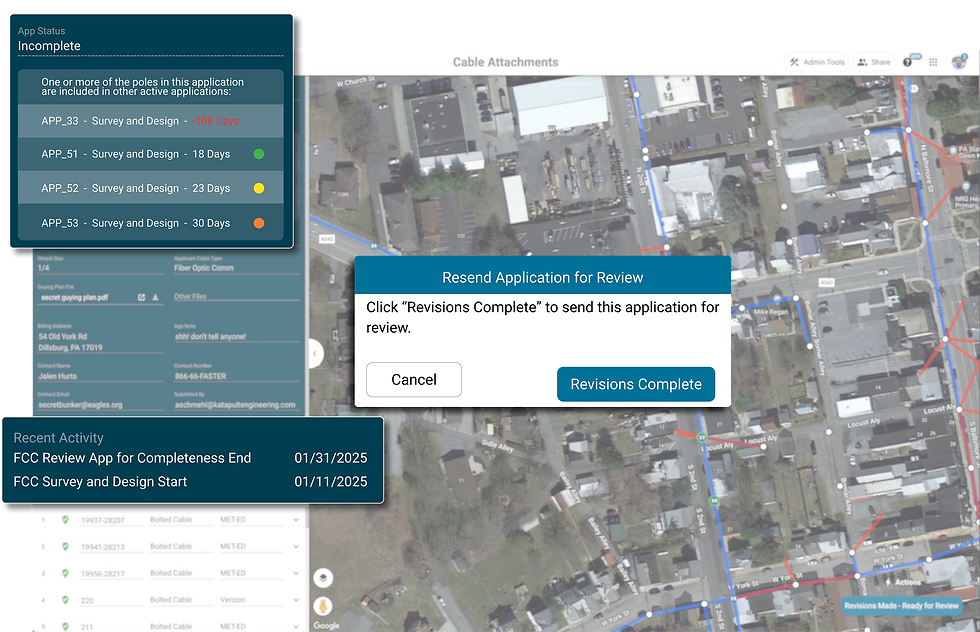Screen dimensions: 980x632
Task: Open the map layers button
Action: pos(323,578)
